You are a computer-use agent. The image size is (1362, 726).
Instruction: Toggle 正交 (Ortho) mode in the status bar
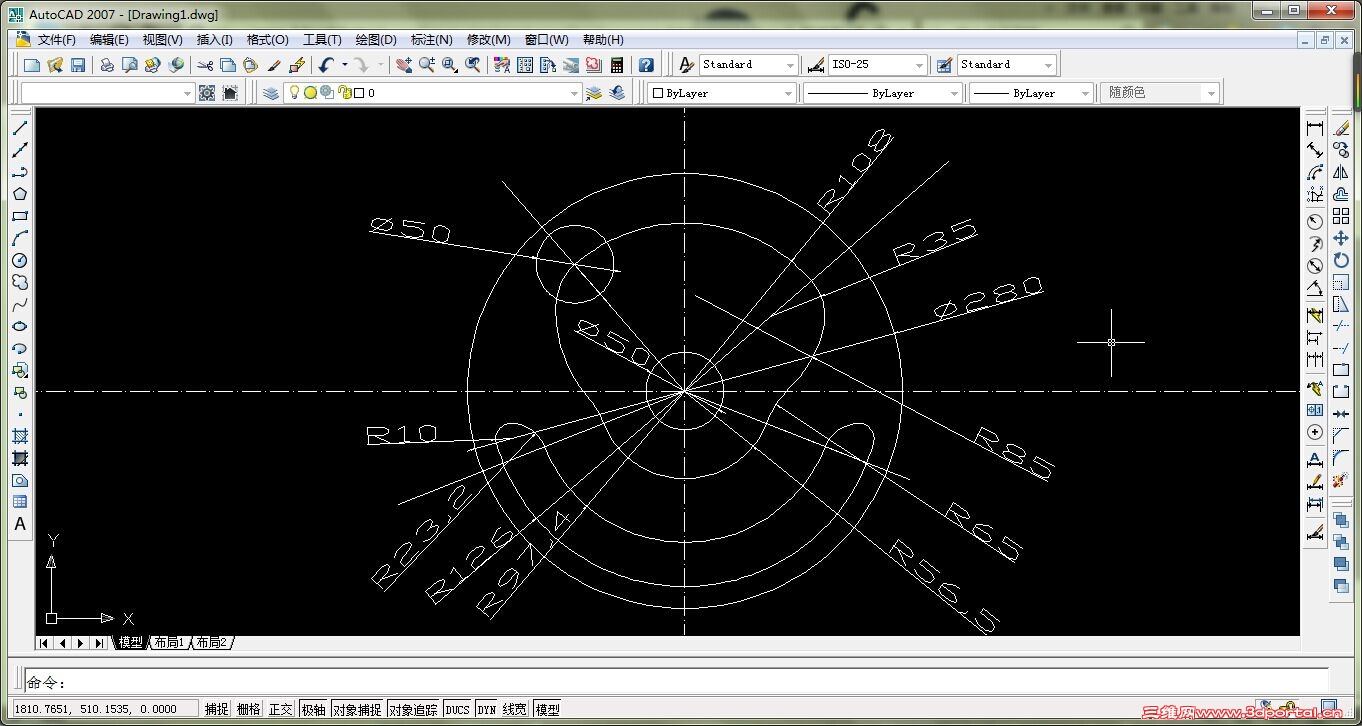tap(281, 709)
